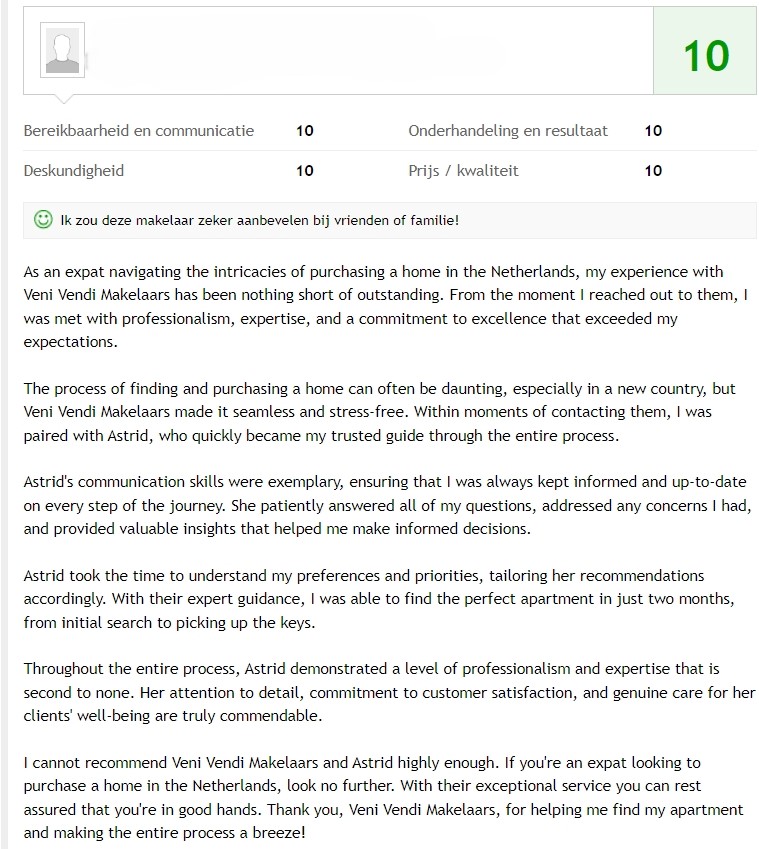
Task: Click the Bereikbaarheid en communicatie label
Action: 139,130
